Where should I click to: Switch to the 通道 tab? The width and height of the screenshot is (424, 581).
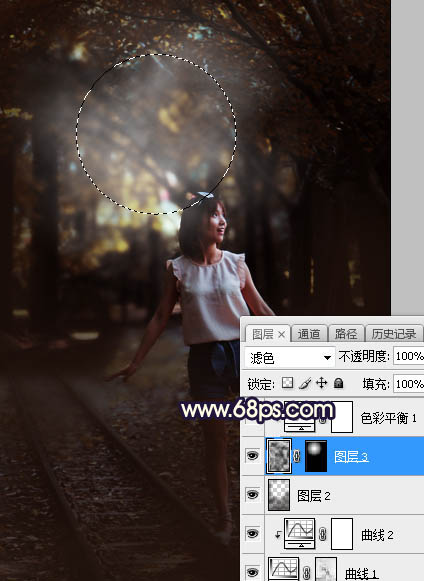(309, 334)
